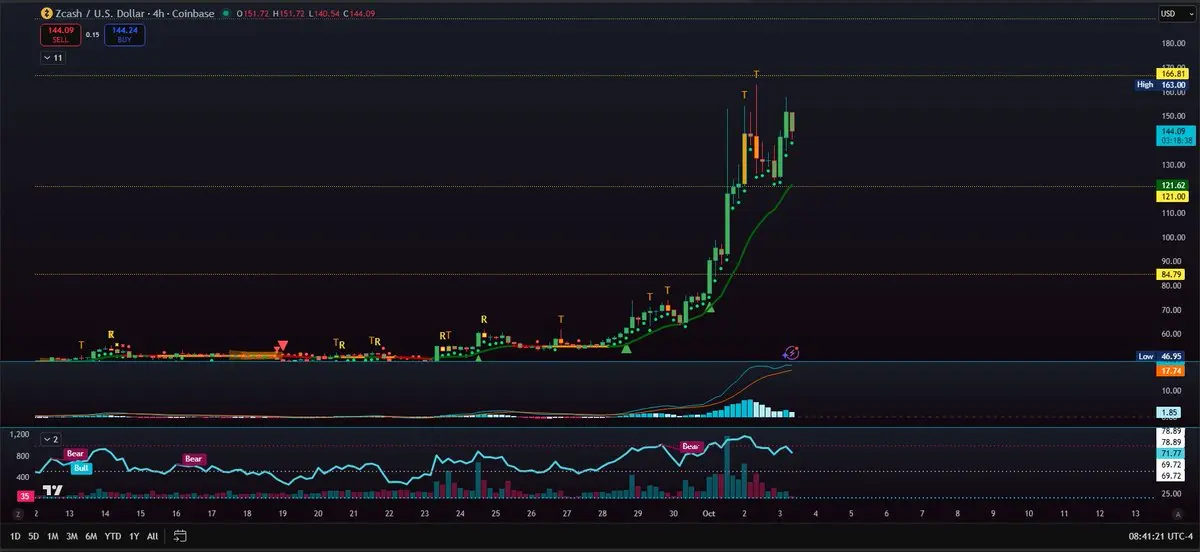Image resolution: width=1200 pixels, height=552 pixels.
Task: Click the green up-triangle signal near Oct
Action: (711, 307)
